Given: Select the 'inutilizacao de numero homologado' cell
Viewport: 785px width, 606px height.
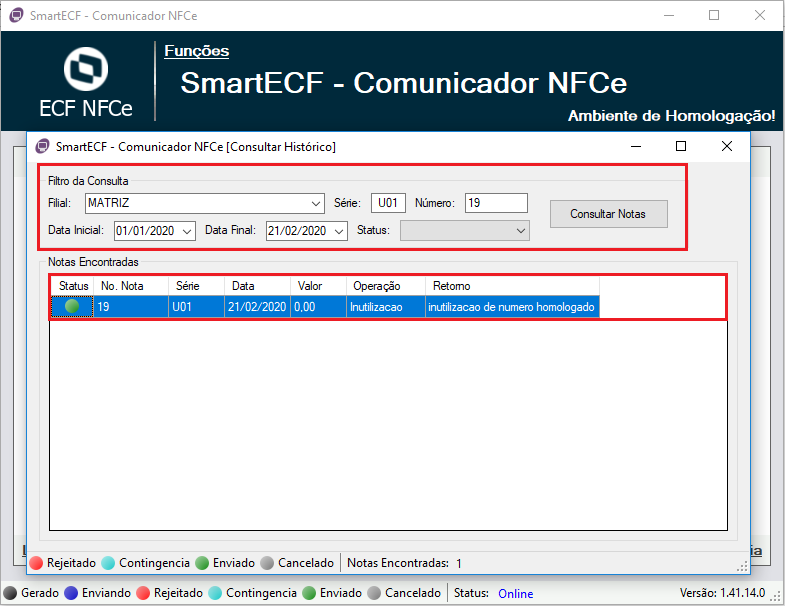Looking at the screenshot, I should point(512,307).
